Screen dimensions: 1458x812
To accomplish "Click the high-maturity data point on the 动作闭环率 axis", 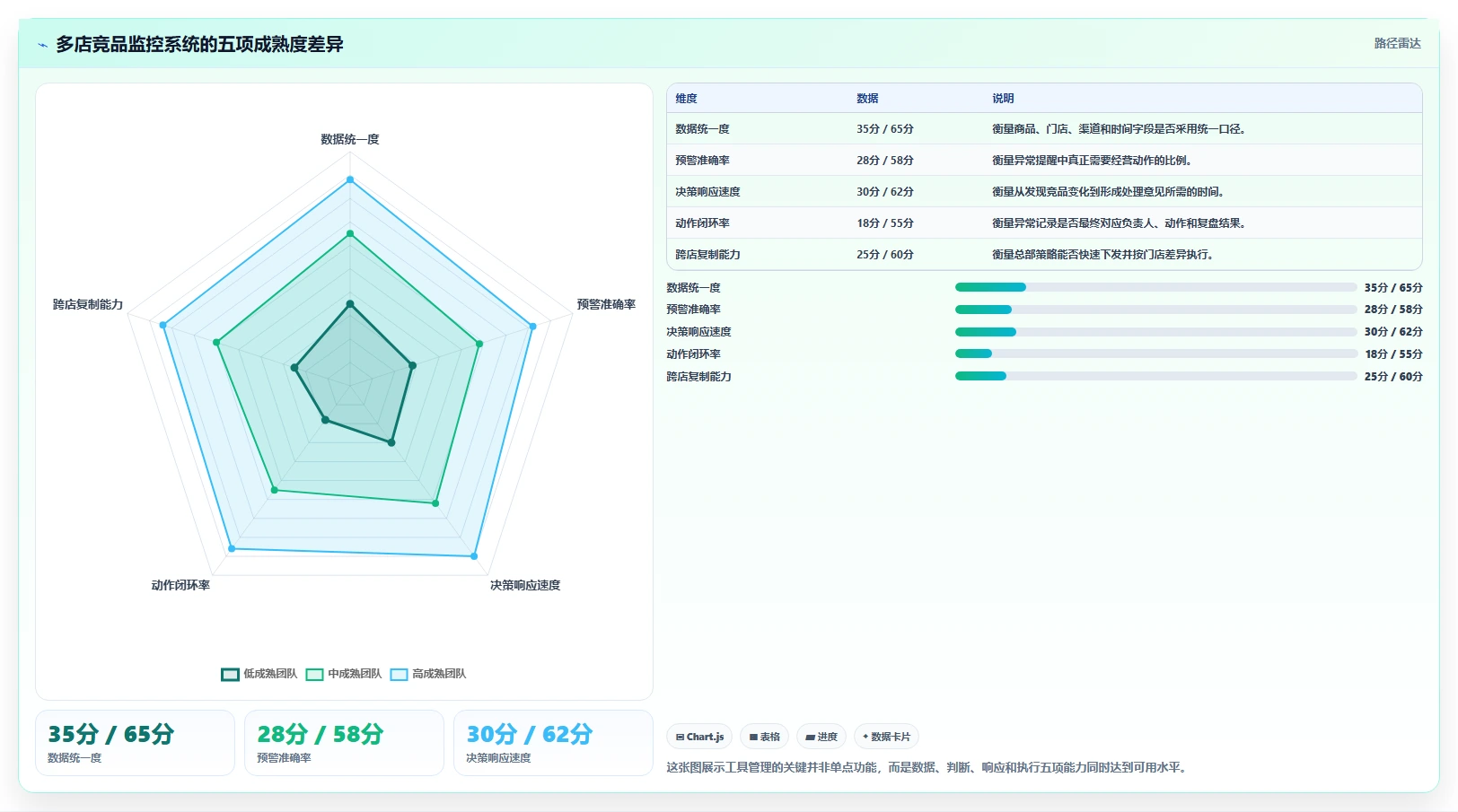I will [232, 548].
